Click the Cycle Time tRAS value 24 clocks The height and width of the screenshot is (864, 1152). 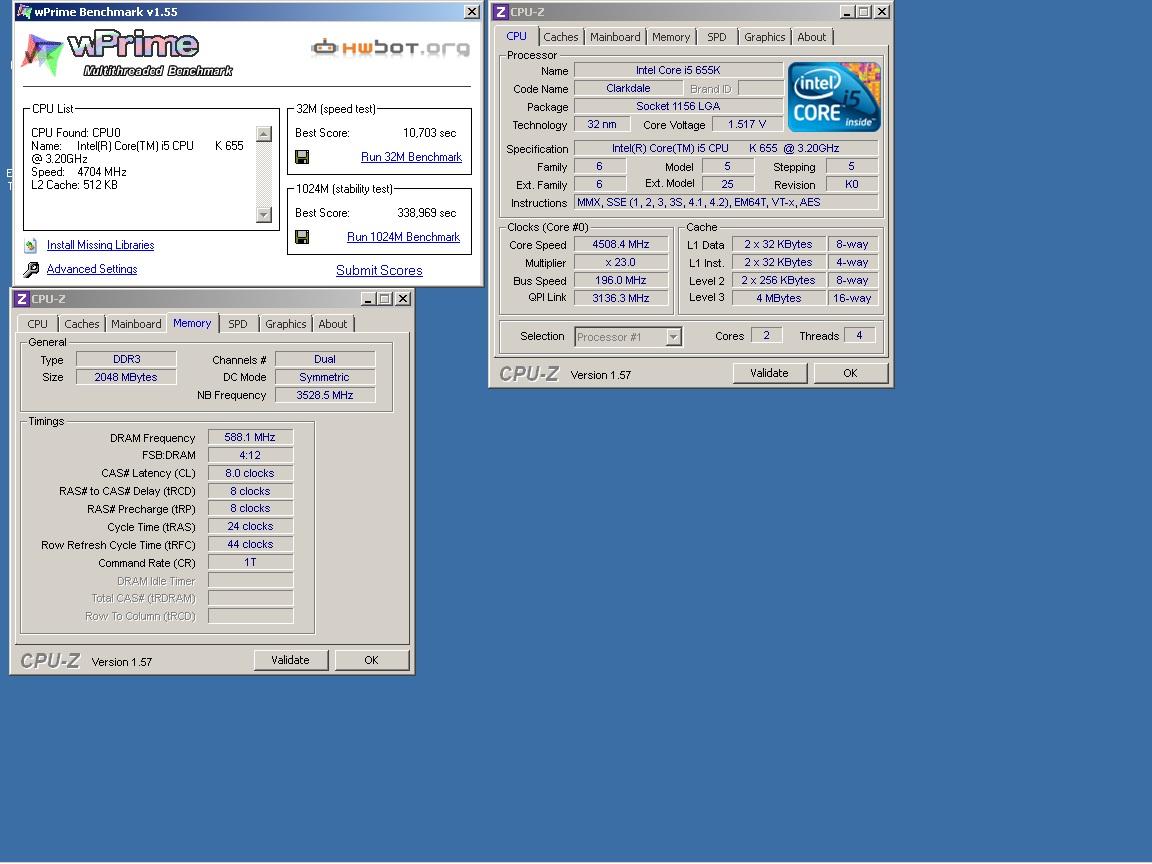(x=250, y=527)
